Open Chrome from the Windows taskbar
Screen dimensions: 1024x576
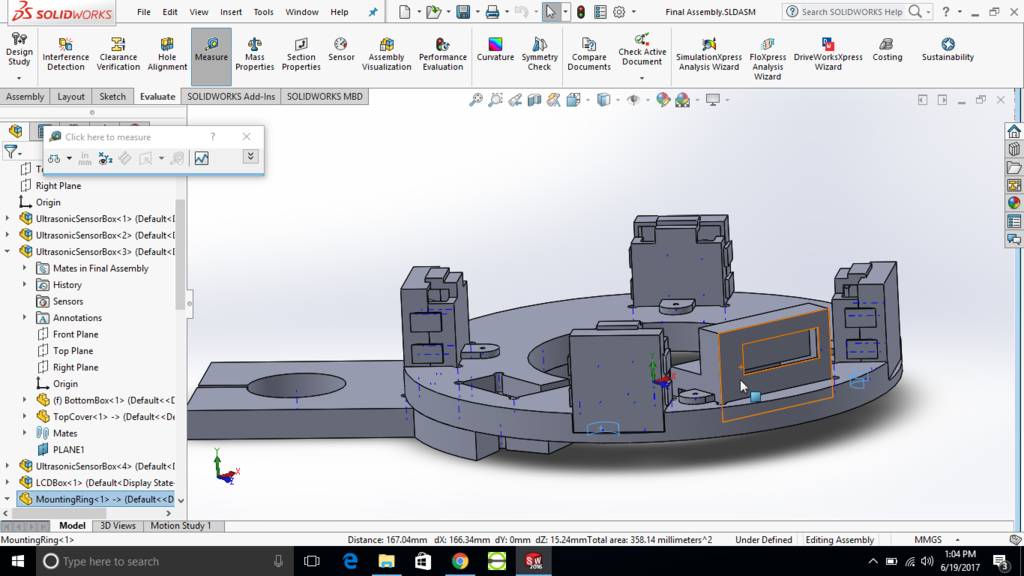tap(459, 561)
